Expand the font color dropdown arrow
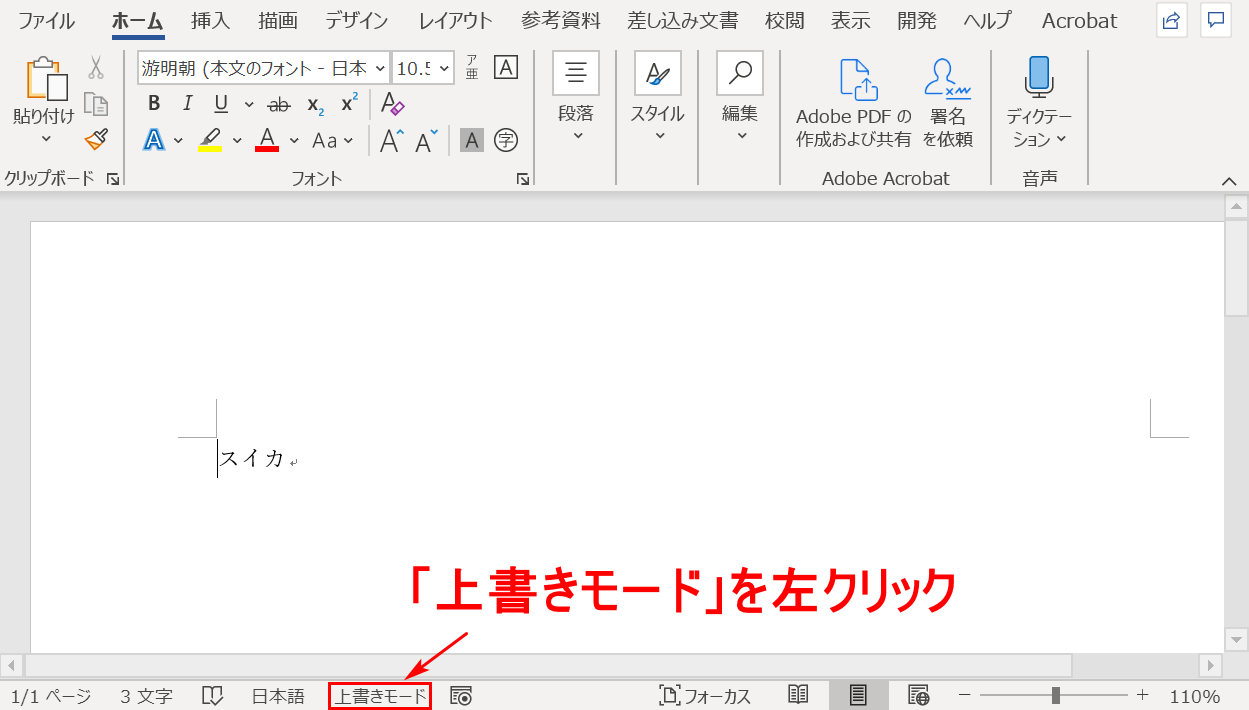 click(x=295, y=141)
